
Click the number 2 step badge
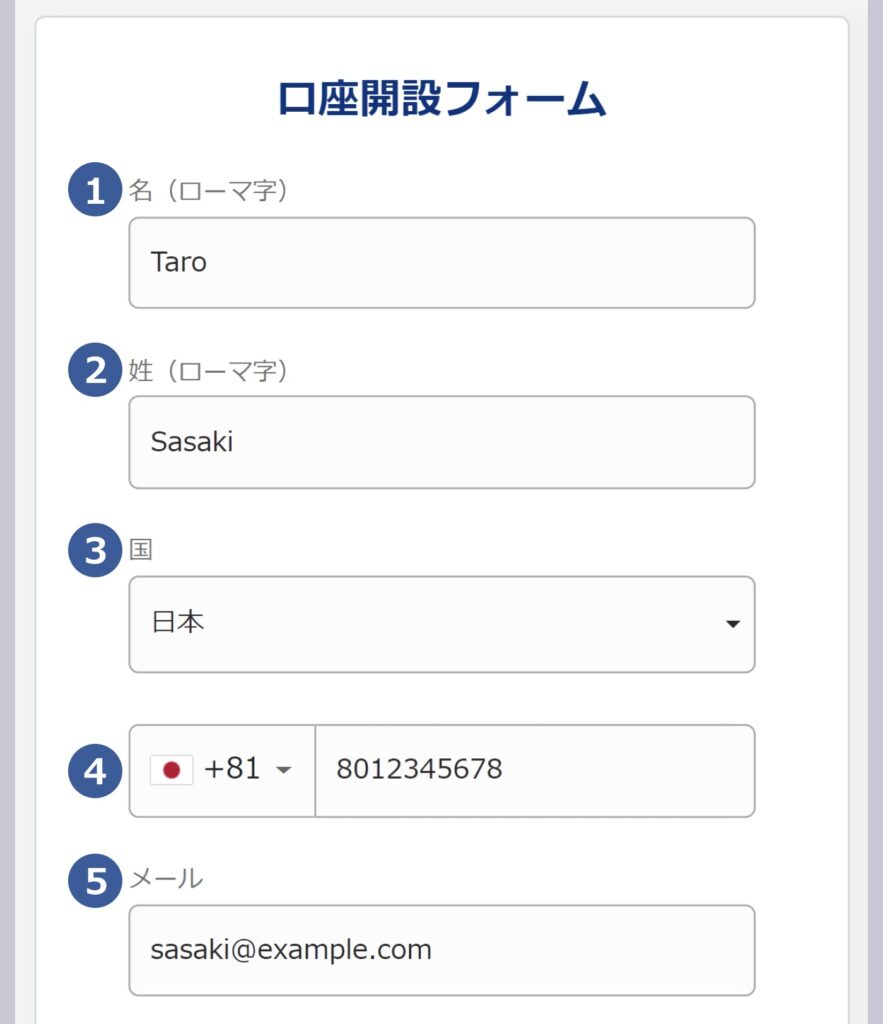[x=95, y=370]
